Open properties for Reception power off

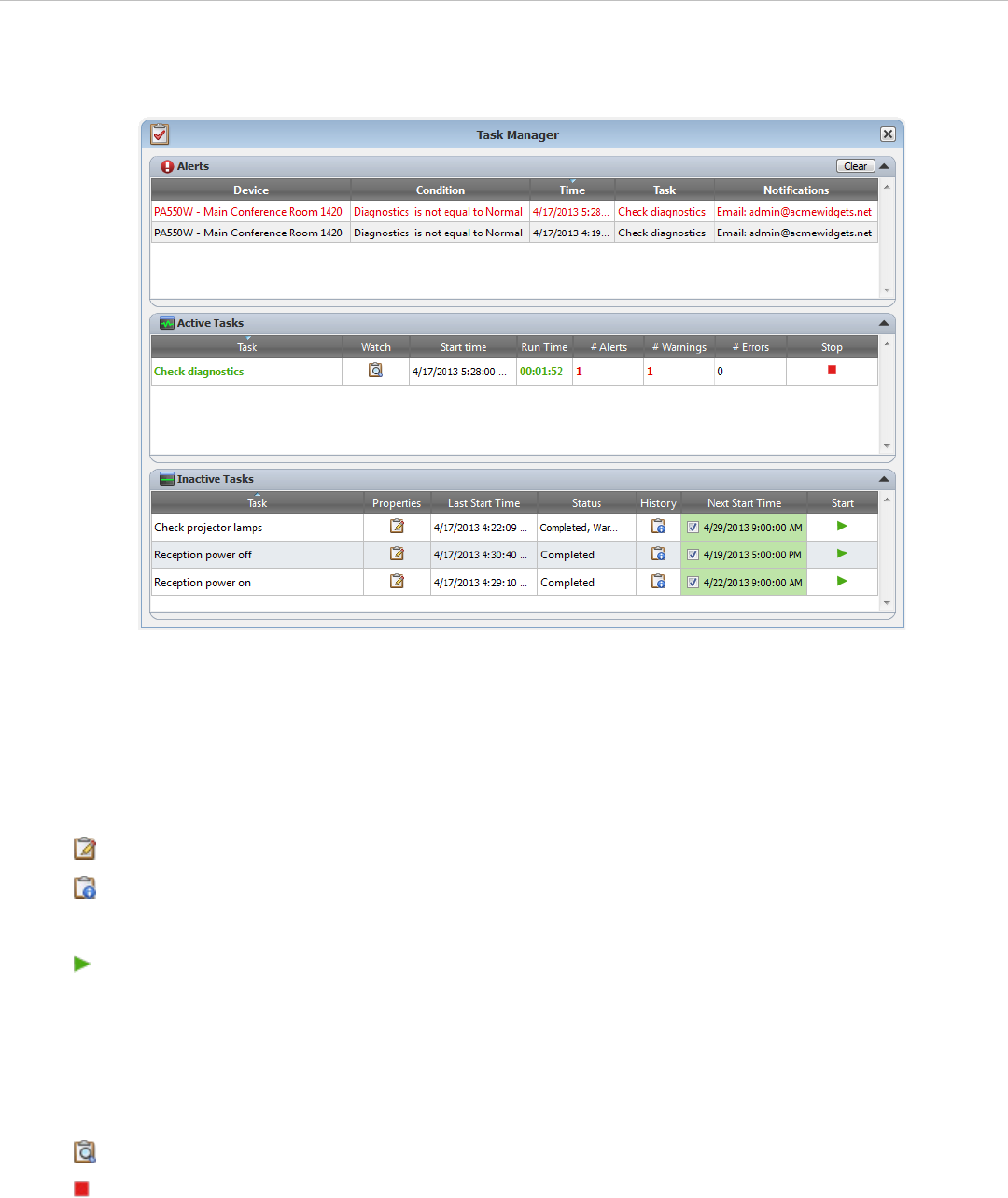point(397,554)
